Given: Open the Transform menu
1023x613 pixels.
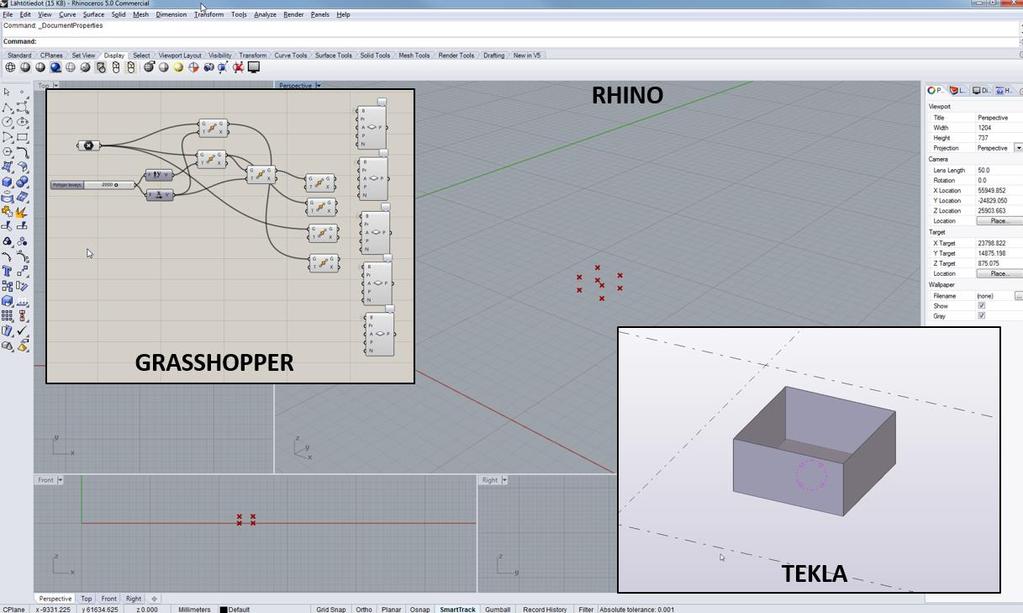Looking at the screenshot, I should (209, 14).
